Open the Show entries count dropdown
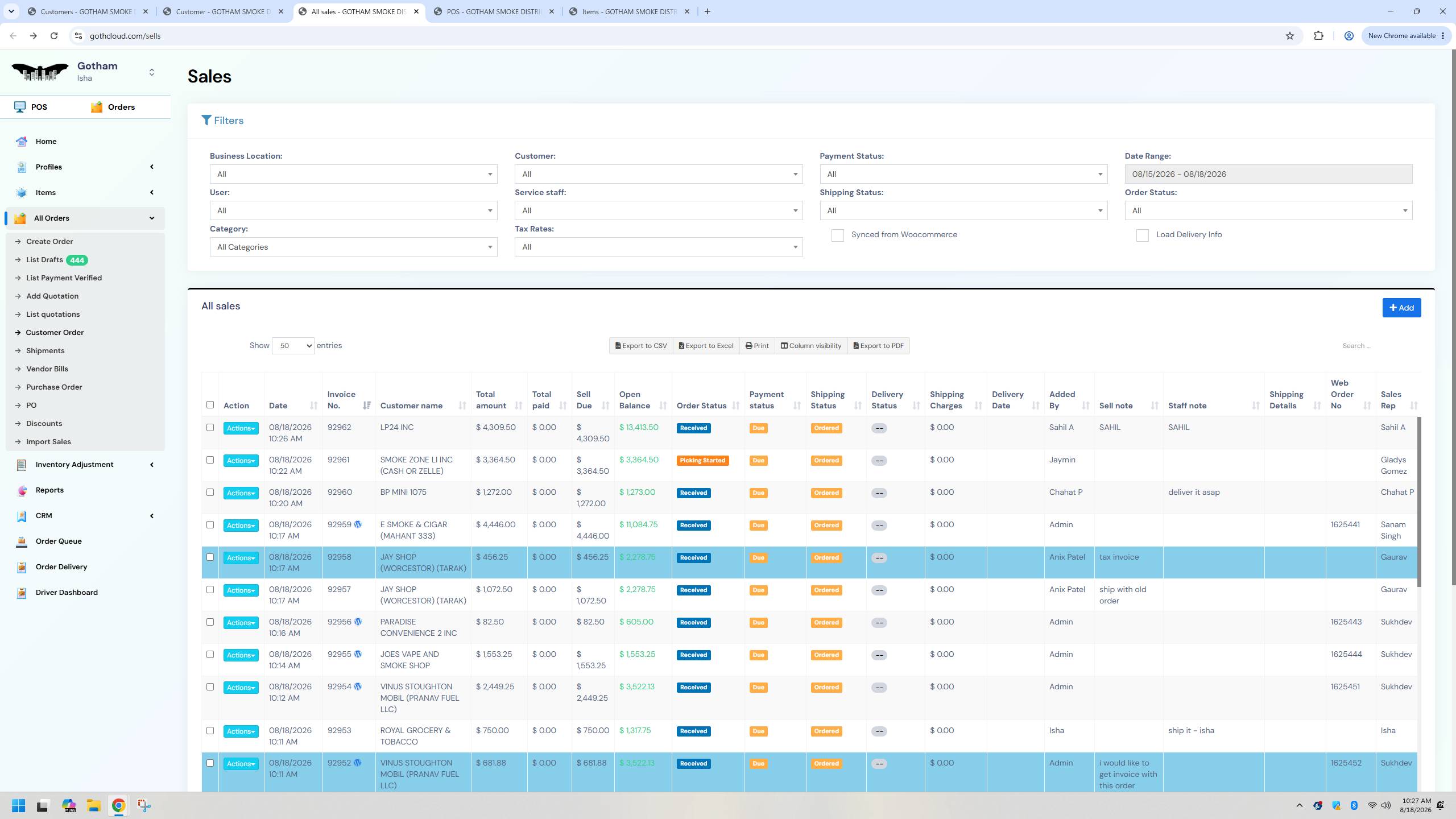Screen dimensions: 1456x819 pyautogui.click(x=293, y=346)
